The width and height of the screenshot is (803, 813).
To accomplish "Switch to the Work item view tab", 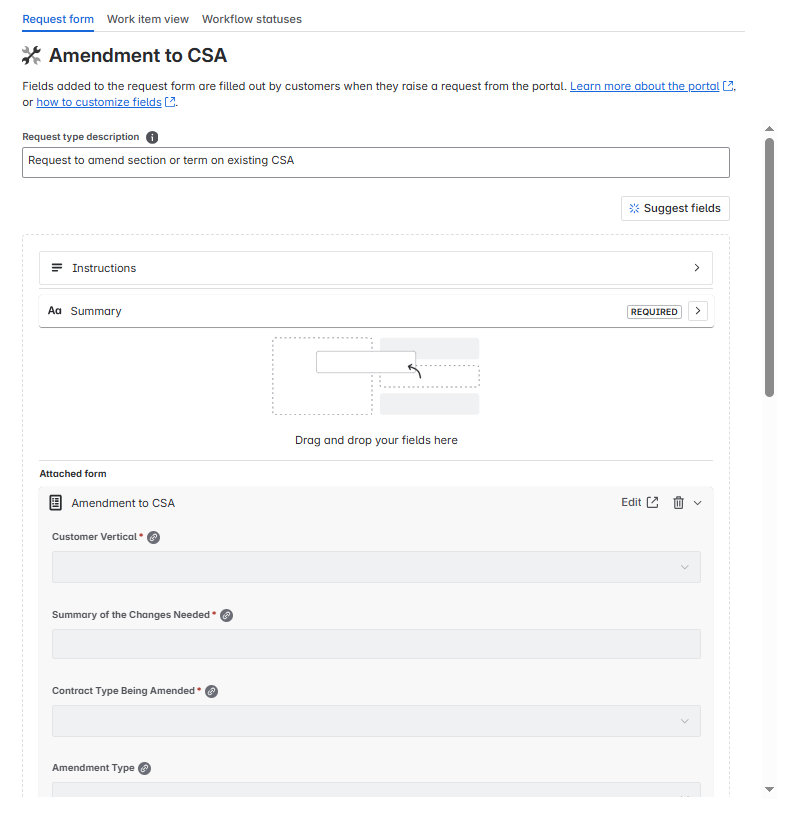I will tap(147, 18).
